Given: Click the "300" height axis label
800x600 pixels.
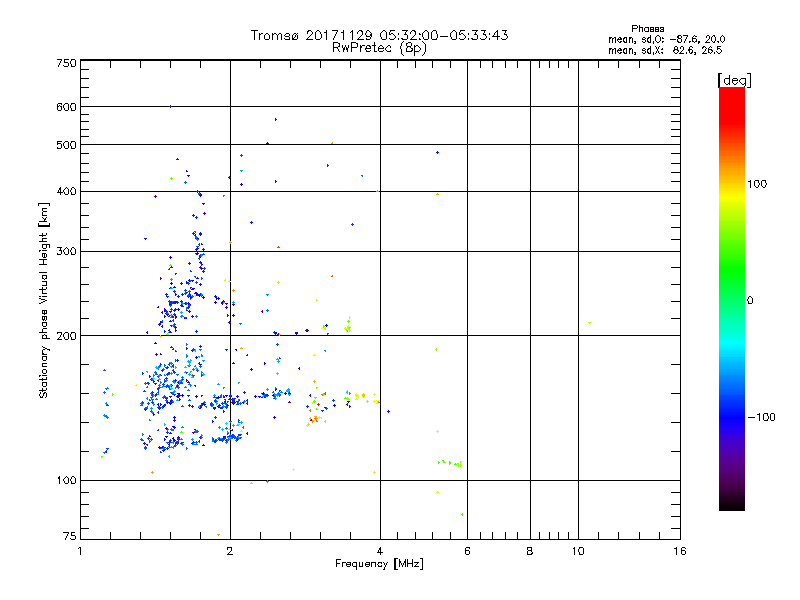Looking at the screenshot, I should click(66, 251).
